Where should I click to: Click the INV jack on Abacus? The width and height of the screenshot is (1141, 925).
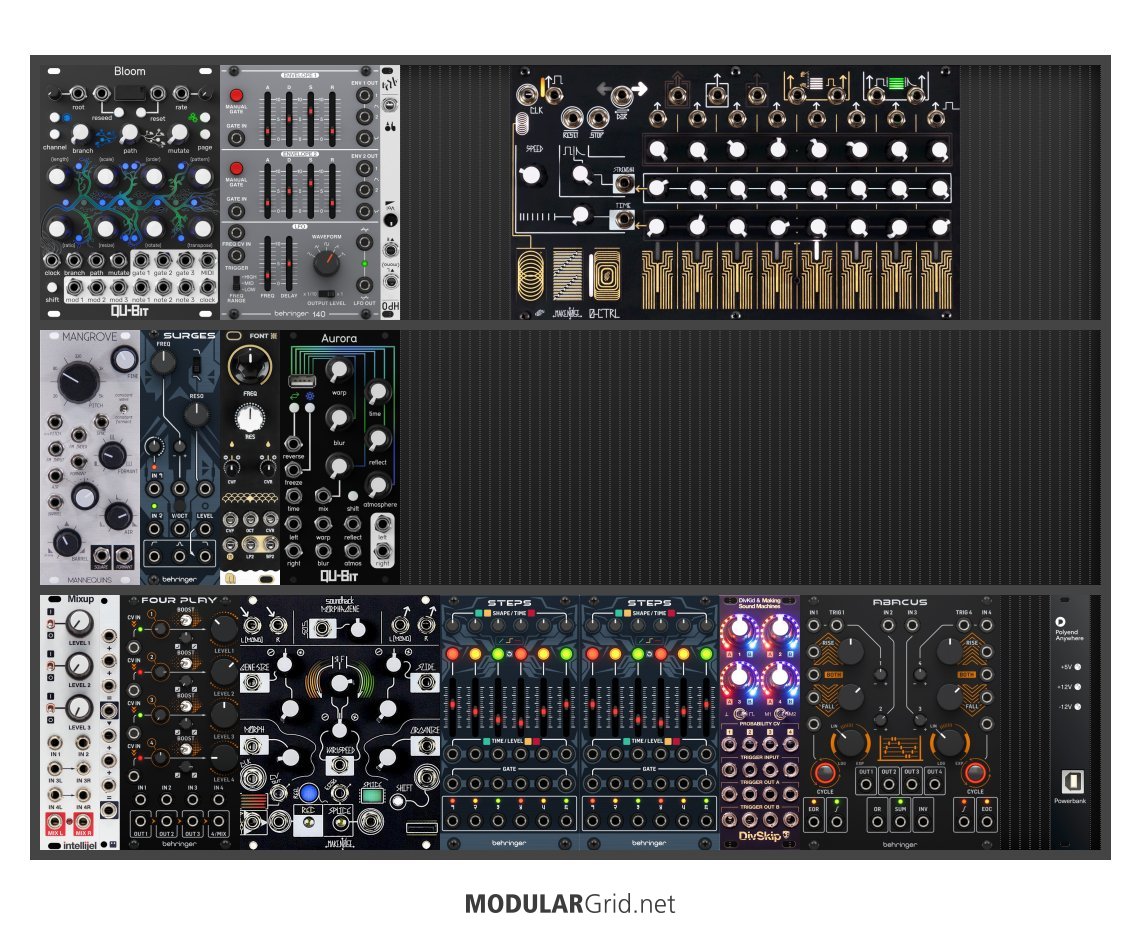[923, 822]
